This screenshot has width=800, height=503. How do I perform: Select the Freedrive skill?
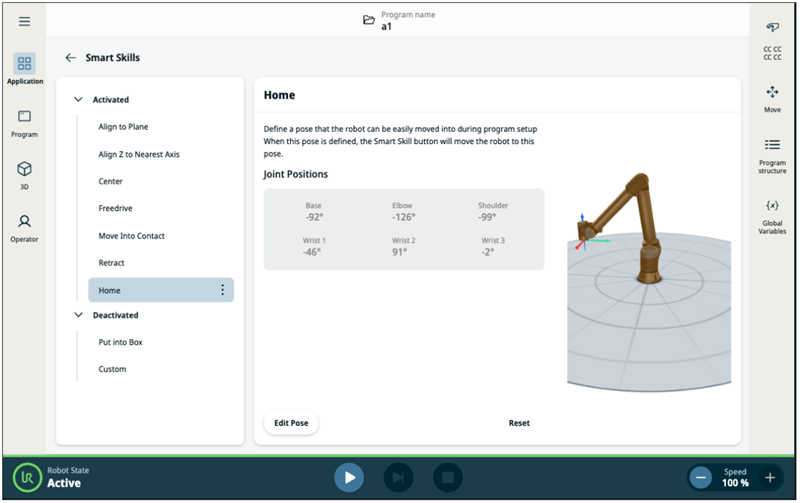pyautogui.click(x=115, y=208)
